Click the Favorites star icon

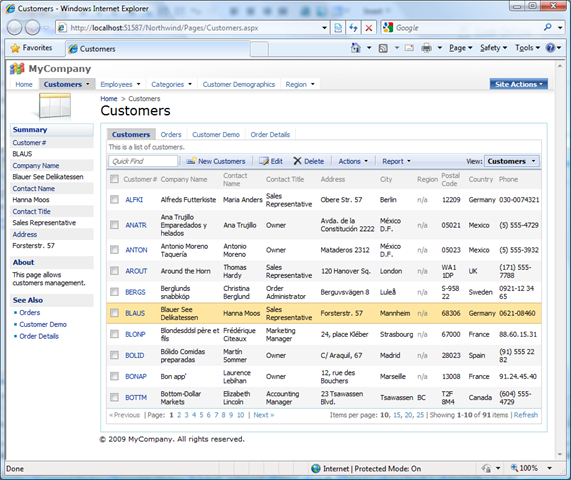15,48
